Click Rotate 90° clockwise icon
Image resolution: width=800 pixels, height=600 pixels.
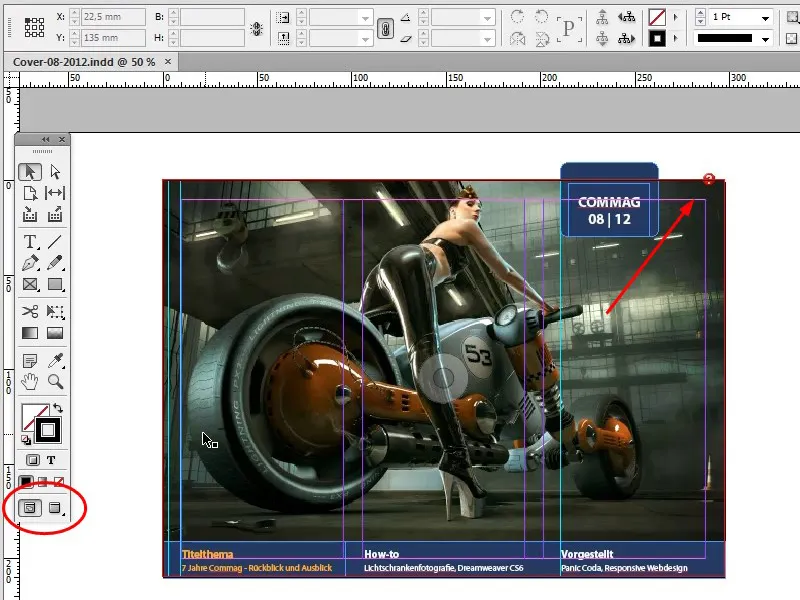[x=517, y=17]
